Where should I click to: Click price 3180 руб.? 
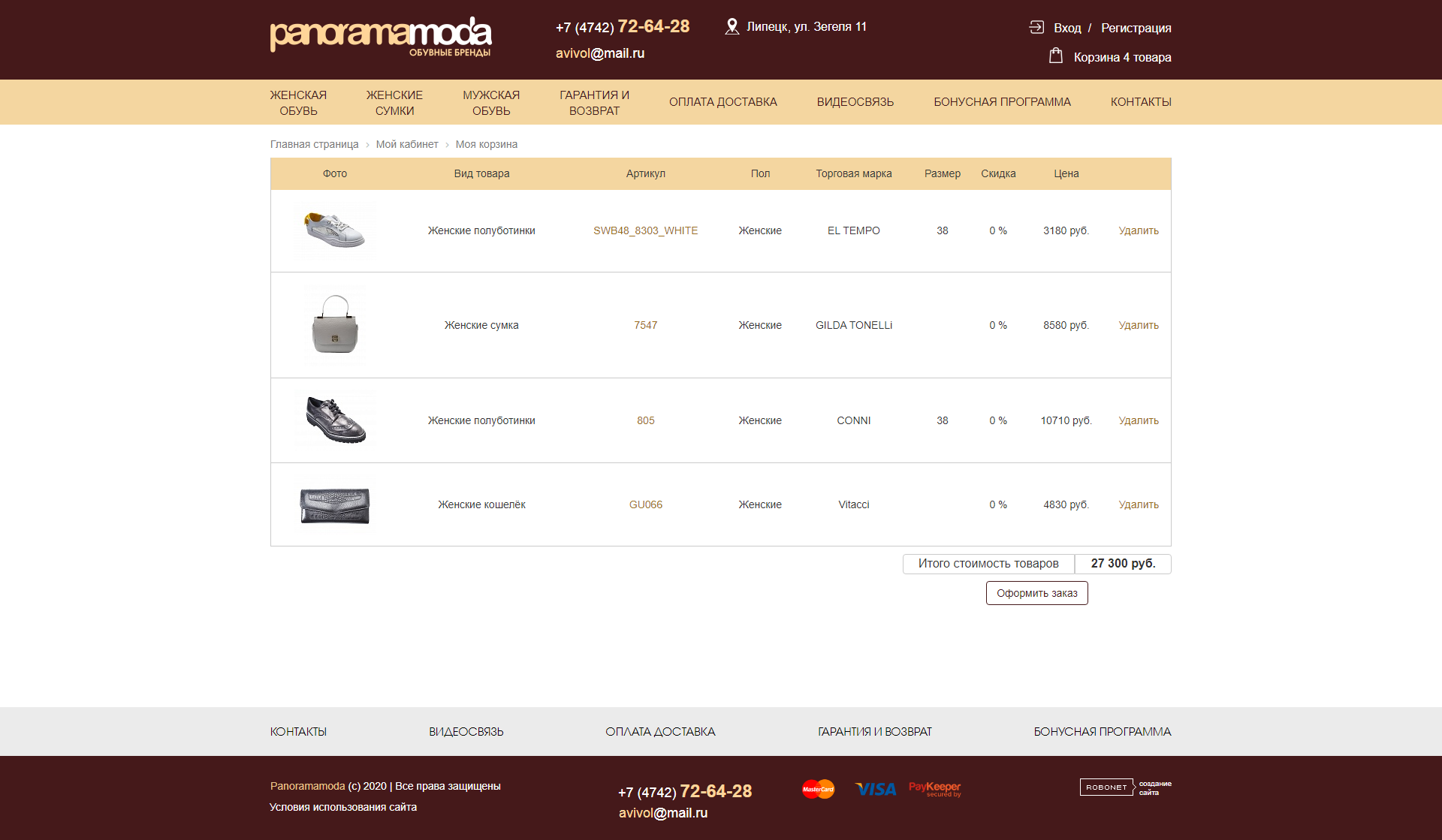(x=1066, y=230)
